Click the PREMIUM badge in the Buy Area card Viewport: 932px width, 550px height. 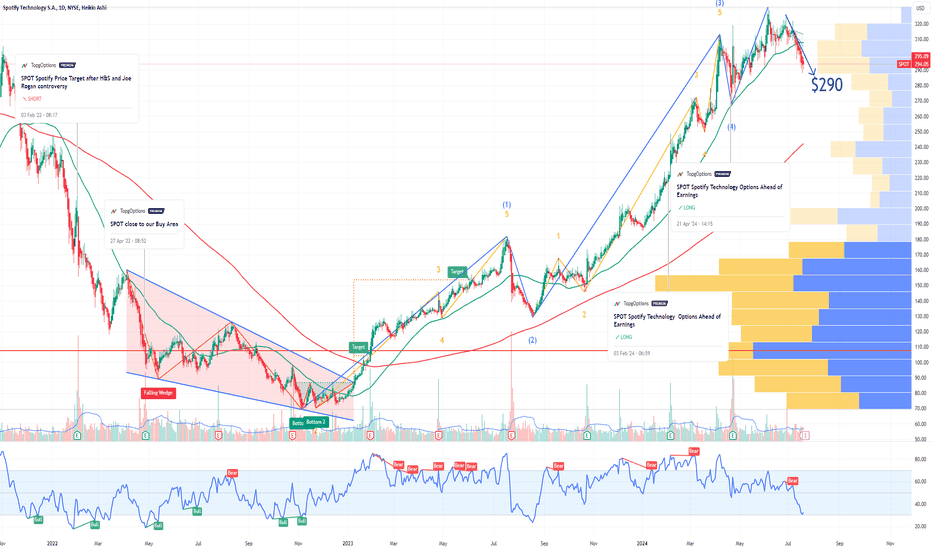[156, 210]
